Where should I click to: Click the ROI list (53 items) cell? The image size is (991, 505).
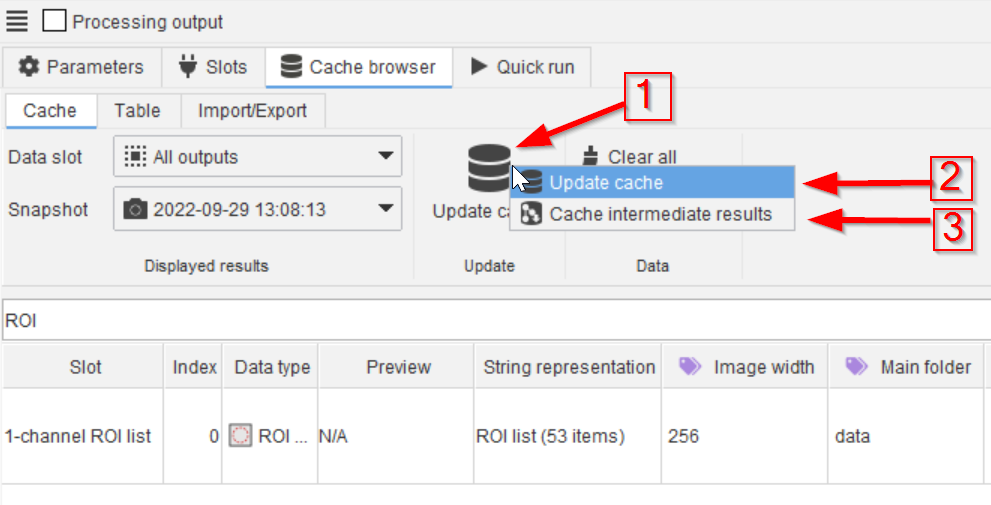pos(568,436)
